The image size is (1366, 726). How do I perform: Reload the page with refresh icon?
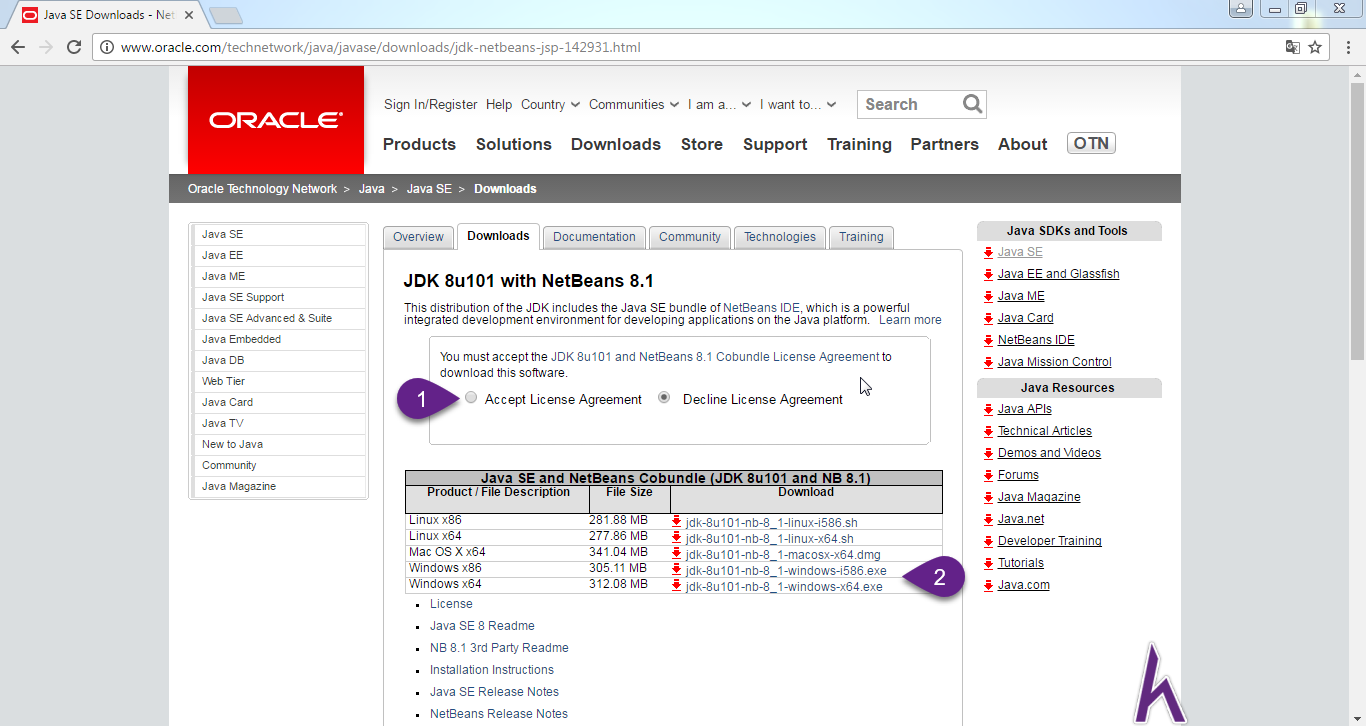pos(74,47)
